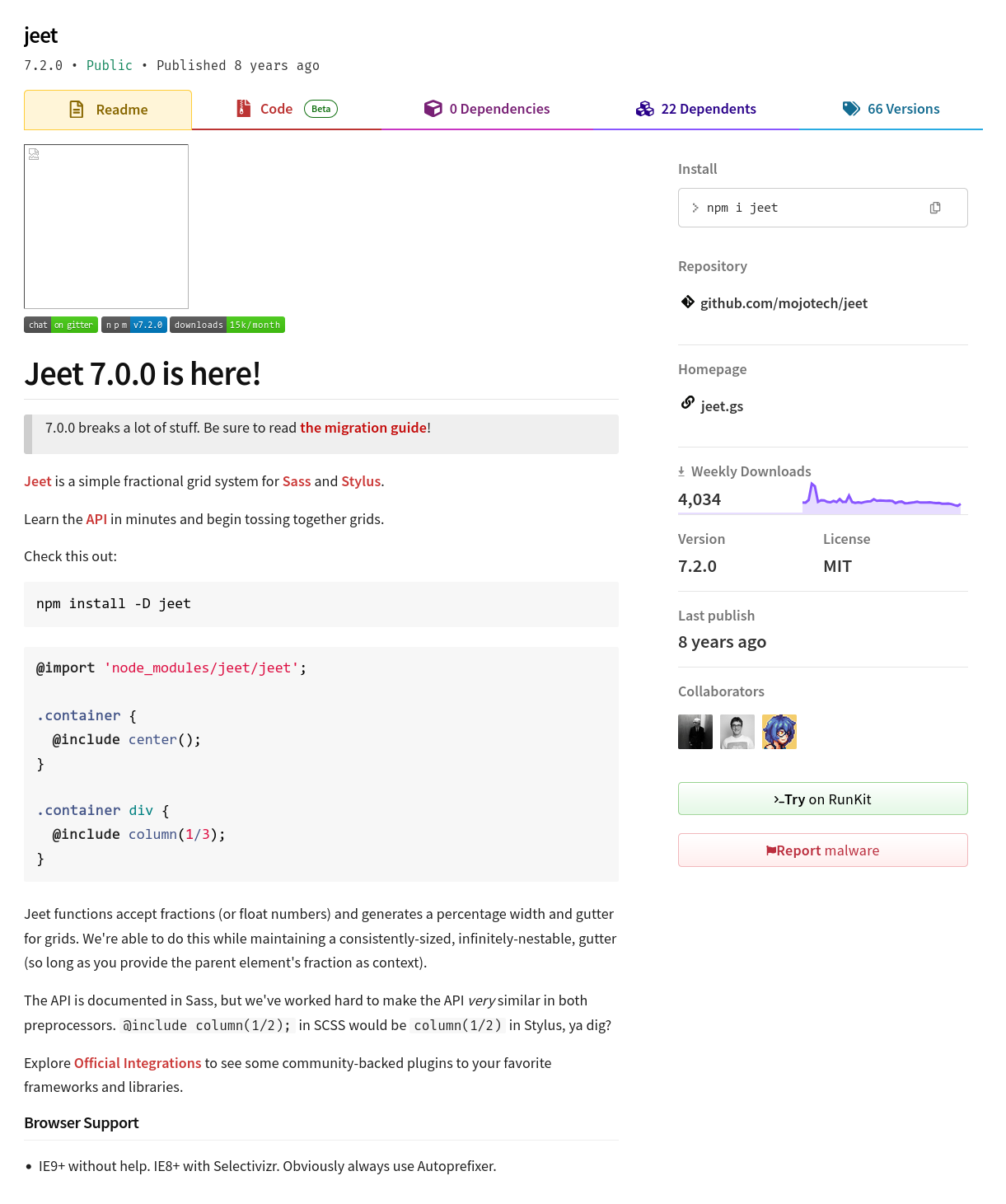This screenshot has height=1204, width=1006.
Task: Show the 22 Dependents tab
Action: click(696, 109)
